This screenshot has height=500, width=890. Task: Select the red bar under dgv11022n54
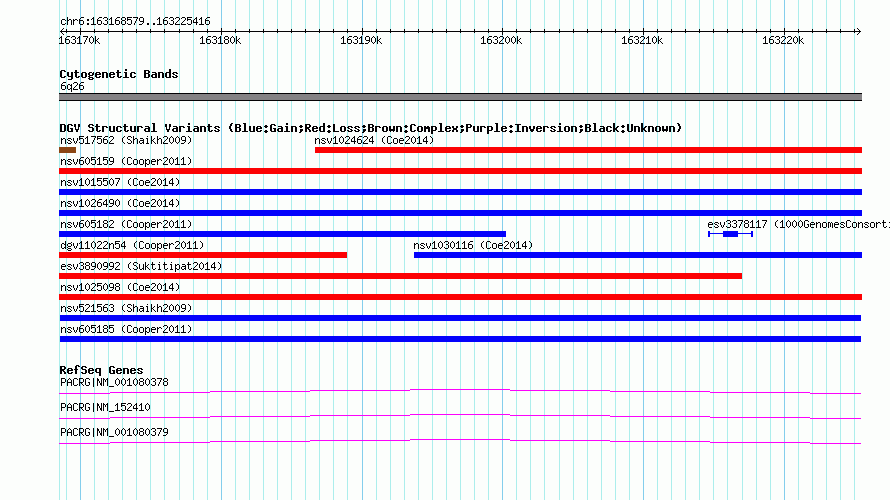click(203, 255)
